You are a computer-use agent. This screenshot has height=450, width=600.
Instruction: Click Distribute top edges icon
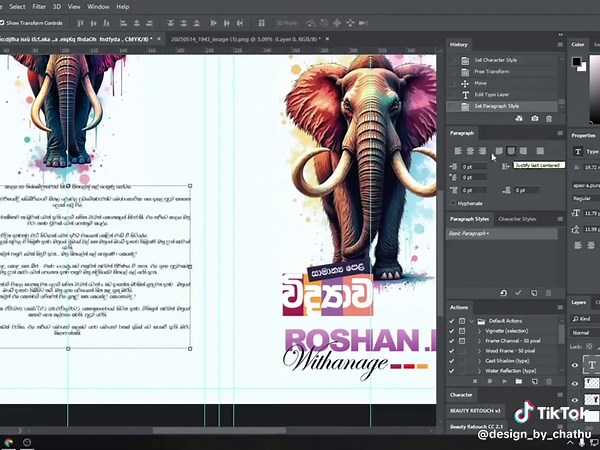[x=171, y=23]
